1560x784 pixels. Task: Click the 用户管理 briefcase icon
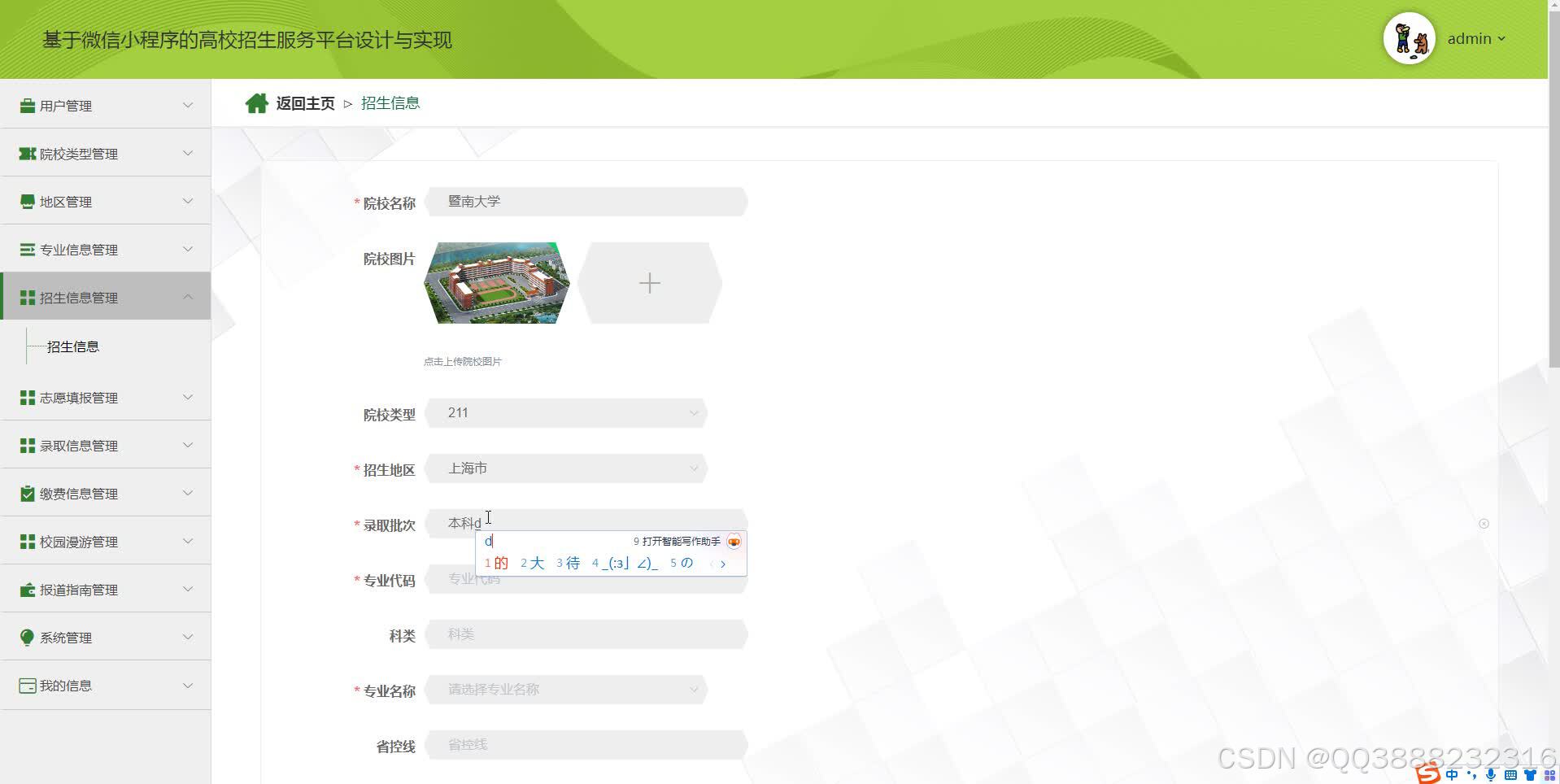point(27,106)
